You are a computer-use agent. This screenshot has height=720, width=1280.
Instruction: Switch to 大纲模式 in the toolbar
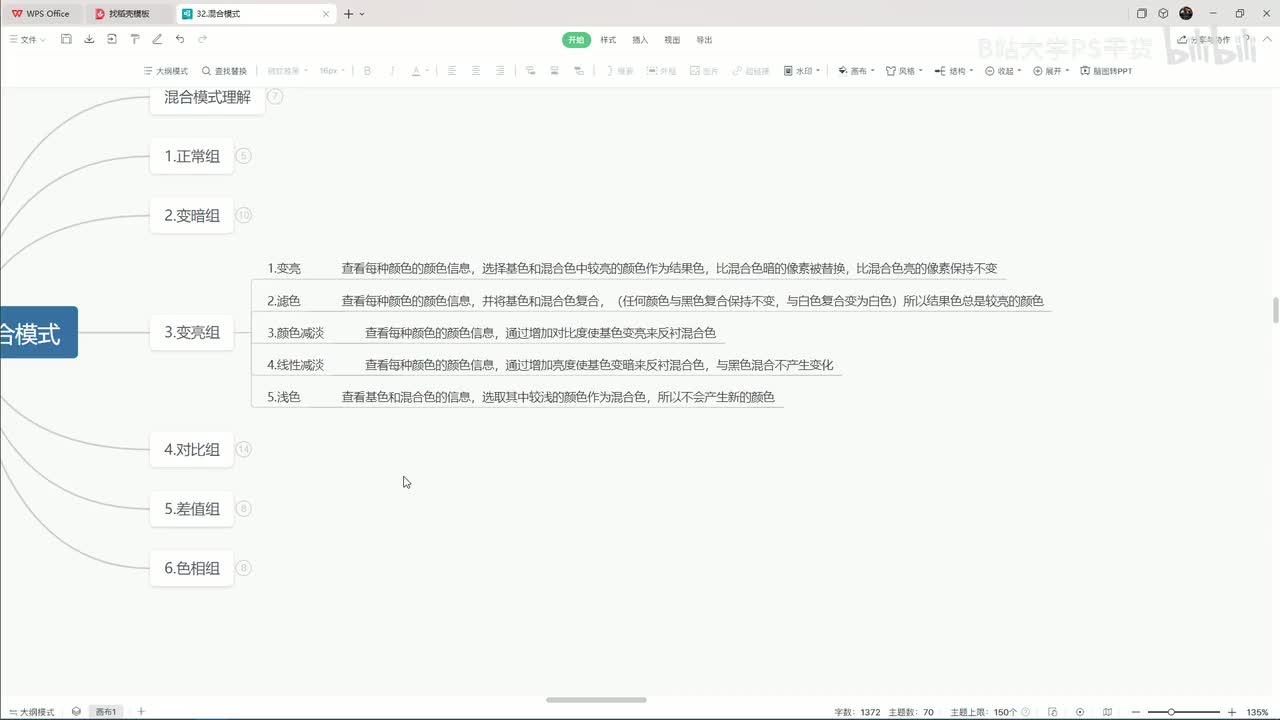pyautogui.click(x=166, y=71)
